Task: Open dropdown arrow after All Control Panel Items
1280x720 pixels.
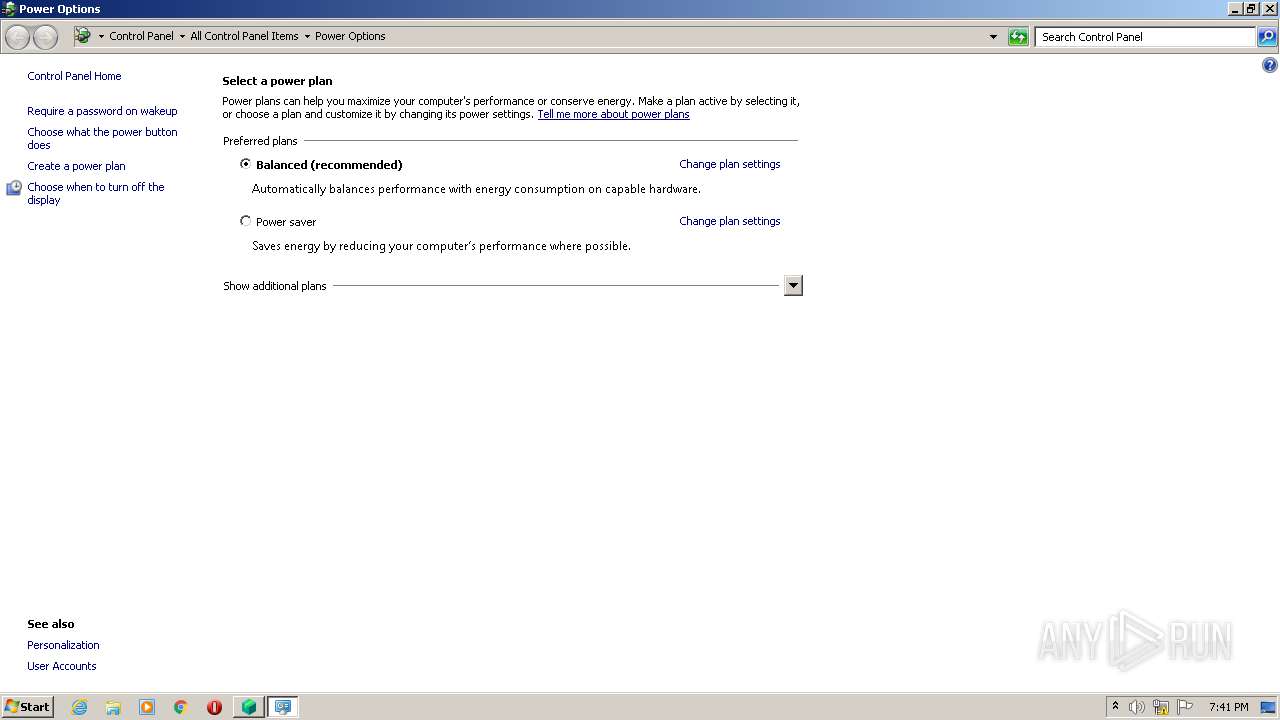Action: tap(307, 37)
